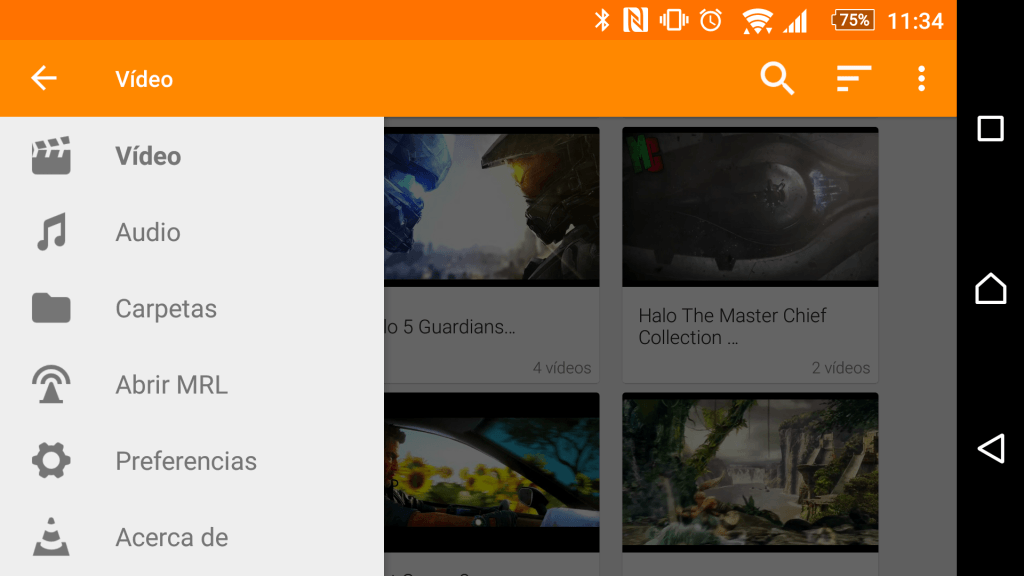The image size is (1024, 576).
Task: Tap the Audio music note icon
Action: coord(50,232)
